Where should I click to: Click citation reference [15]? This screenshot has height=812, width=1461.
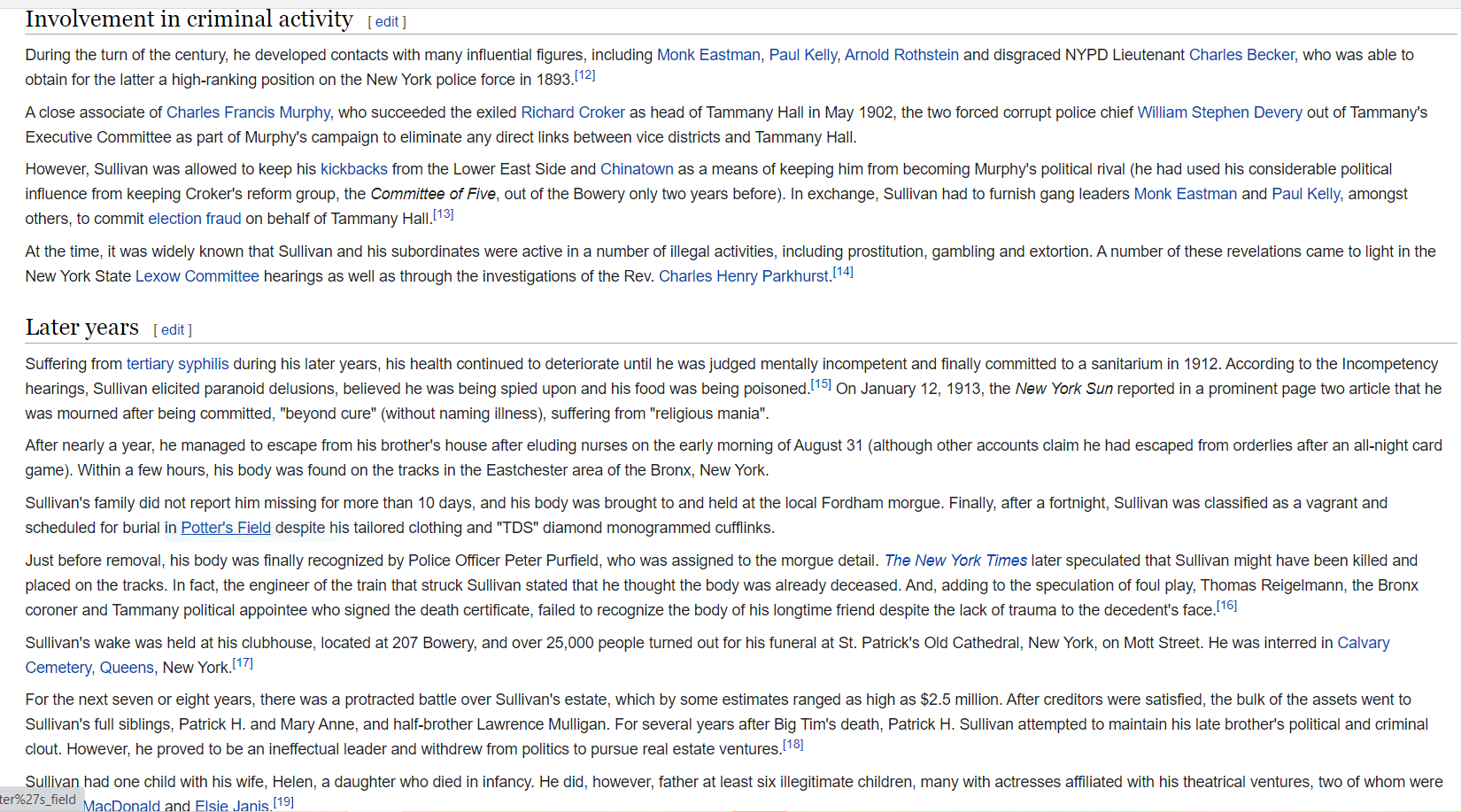click(x=821, y=384)
